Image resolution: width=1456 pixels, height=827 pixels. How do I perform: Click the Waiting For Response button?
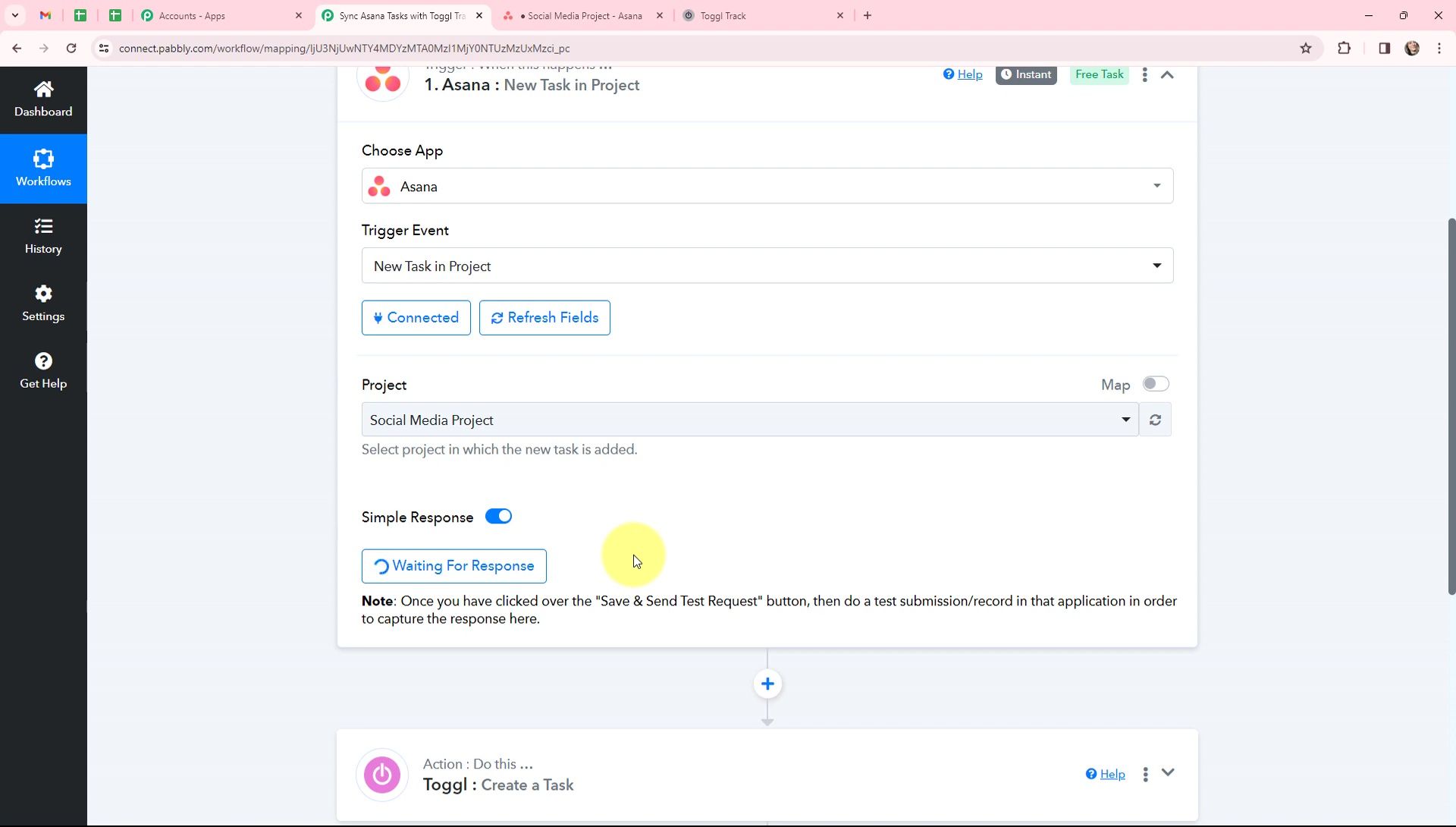click(x=454, y=566)
